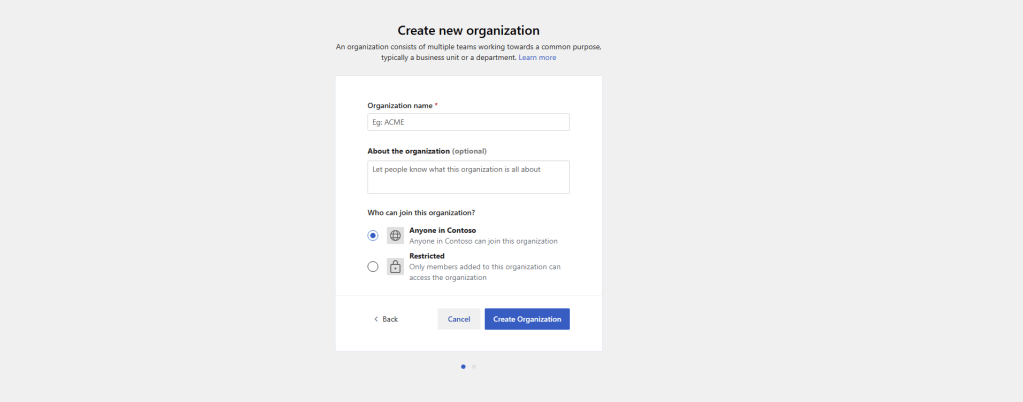Select the Restricted radio button
This screenshot has width=1023, height=402.
[x=373, y=267]
